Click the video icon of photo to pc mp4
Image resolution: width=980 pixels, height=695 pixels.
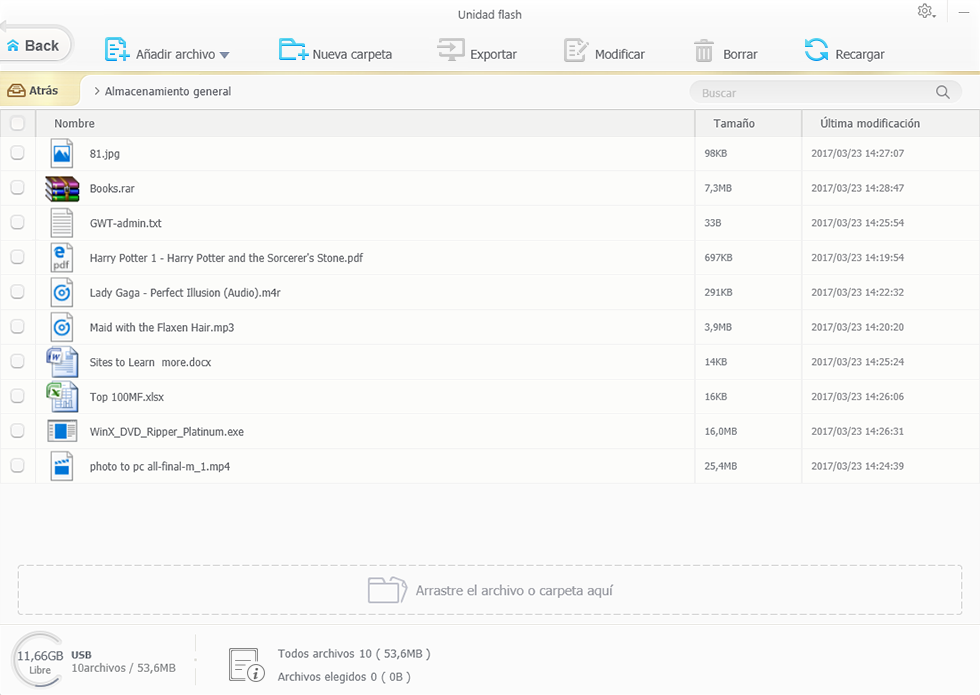tap(62, 466)
